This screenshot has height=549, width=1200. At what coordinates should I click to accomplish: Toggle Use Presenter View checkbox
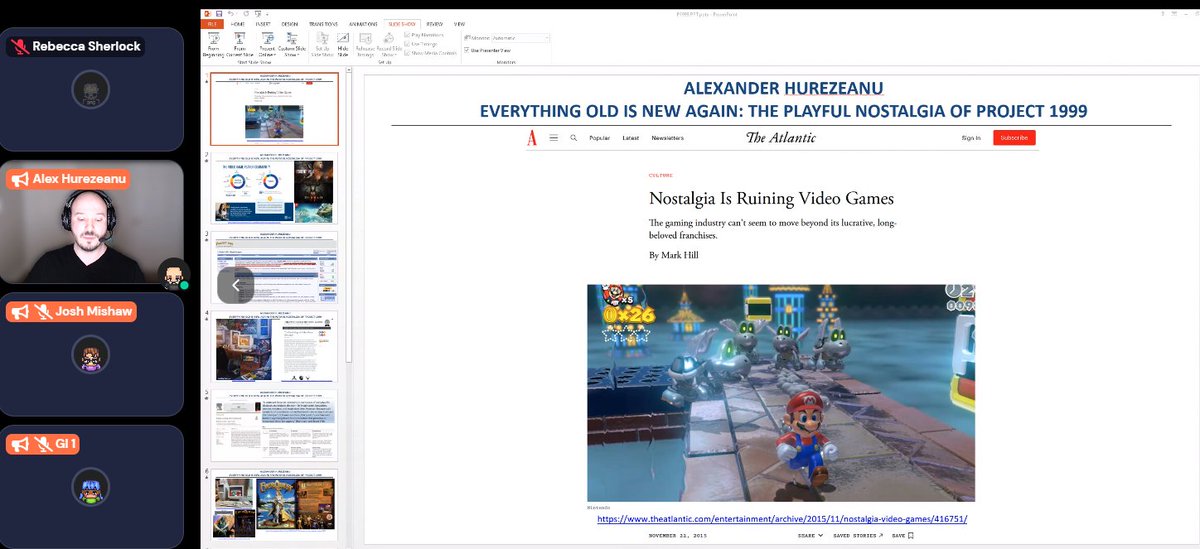click(467, 49)
